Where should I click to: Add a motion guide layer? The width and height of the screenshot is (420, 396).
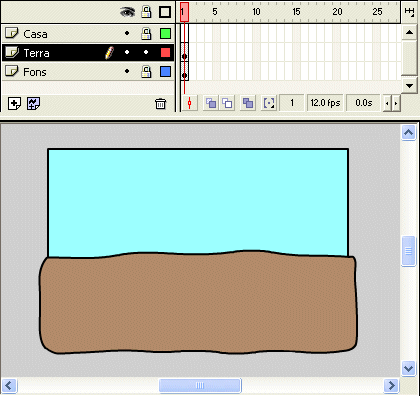34,103
